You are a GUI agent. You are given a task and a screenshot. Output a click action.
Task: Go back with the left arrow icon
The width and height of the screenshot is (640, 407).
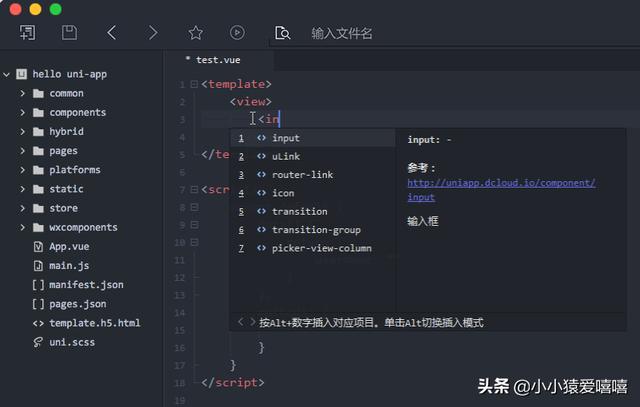pyautogui.click(x=112, y=33)
